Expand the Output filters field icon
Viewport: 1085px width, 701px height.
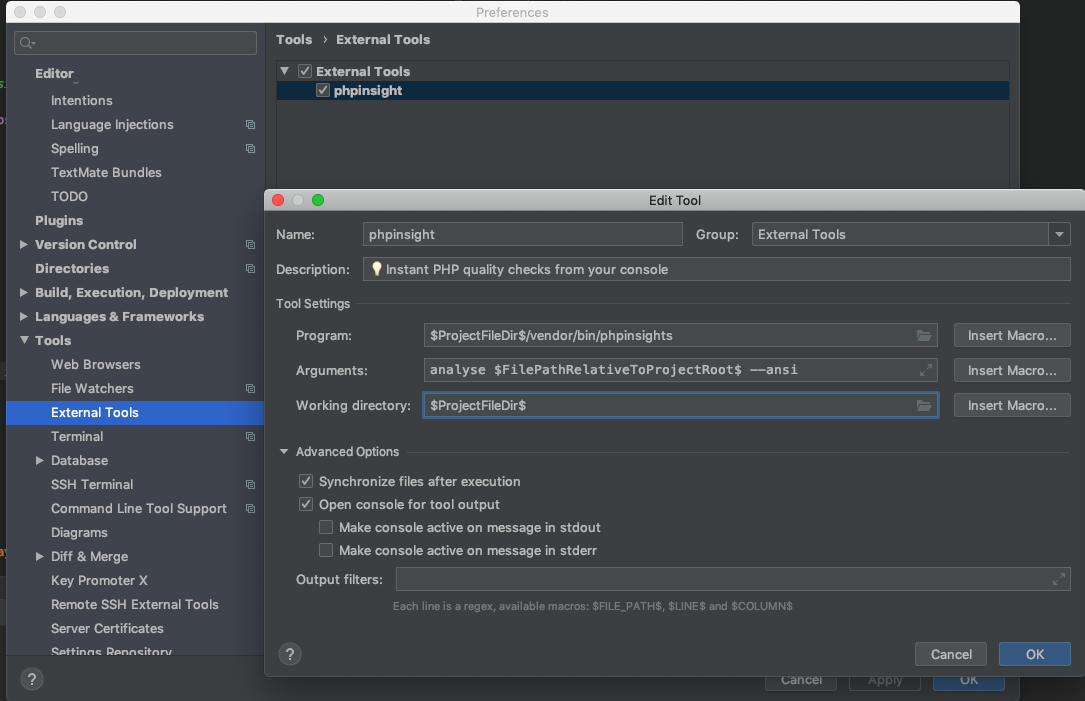(1059, 579)
